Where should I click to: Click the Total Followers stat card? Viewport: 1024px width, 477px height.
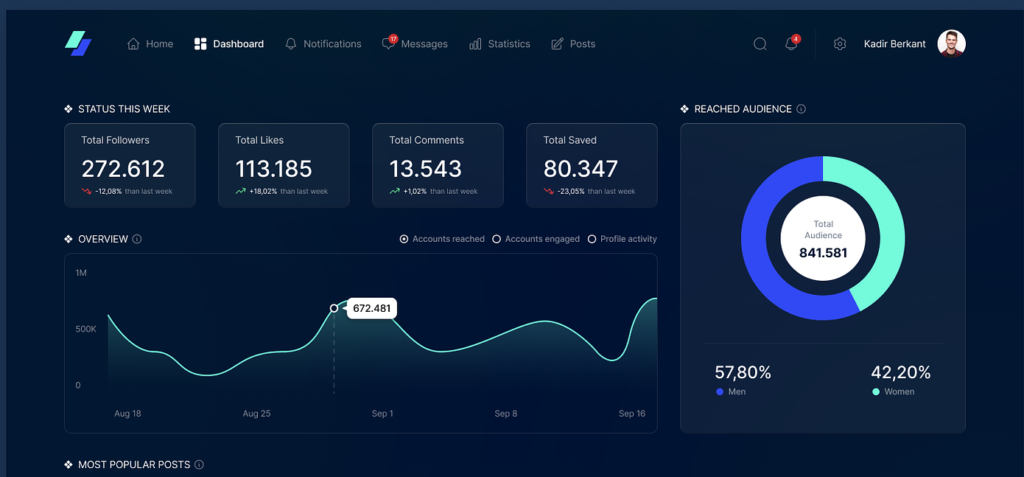(129, 165)
